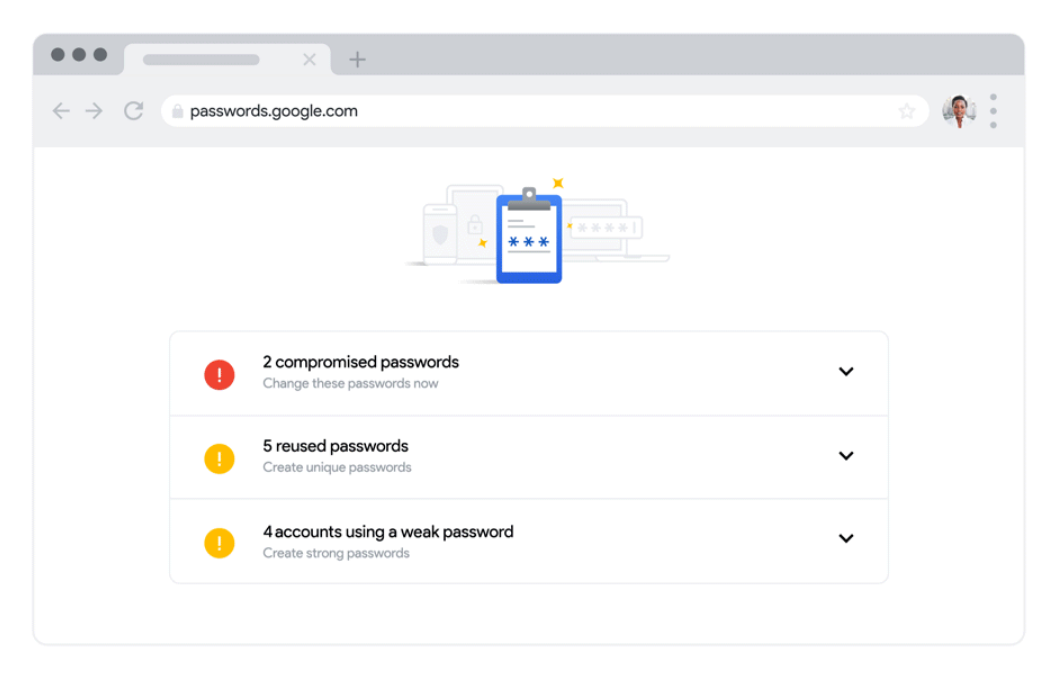Viewport: 1055px width, 695px height.
Task: Click the padlock icon in address bar
Action: click(x=176, y=111)
